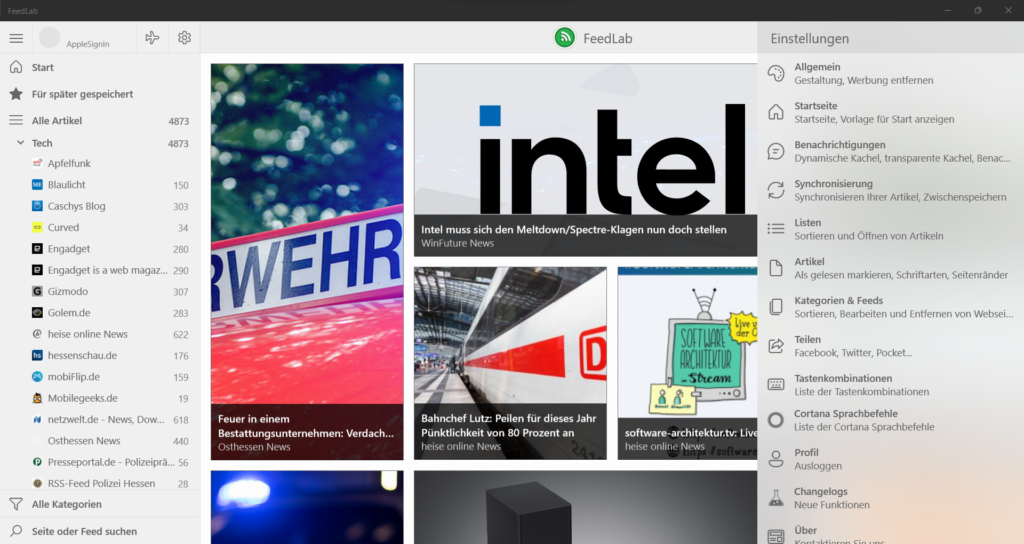Image resolution: width=1024 pixels, height=544 pixels.
Task: Click the Cortana circle icon
Action: point(775,420)
